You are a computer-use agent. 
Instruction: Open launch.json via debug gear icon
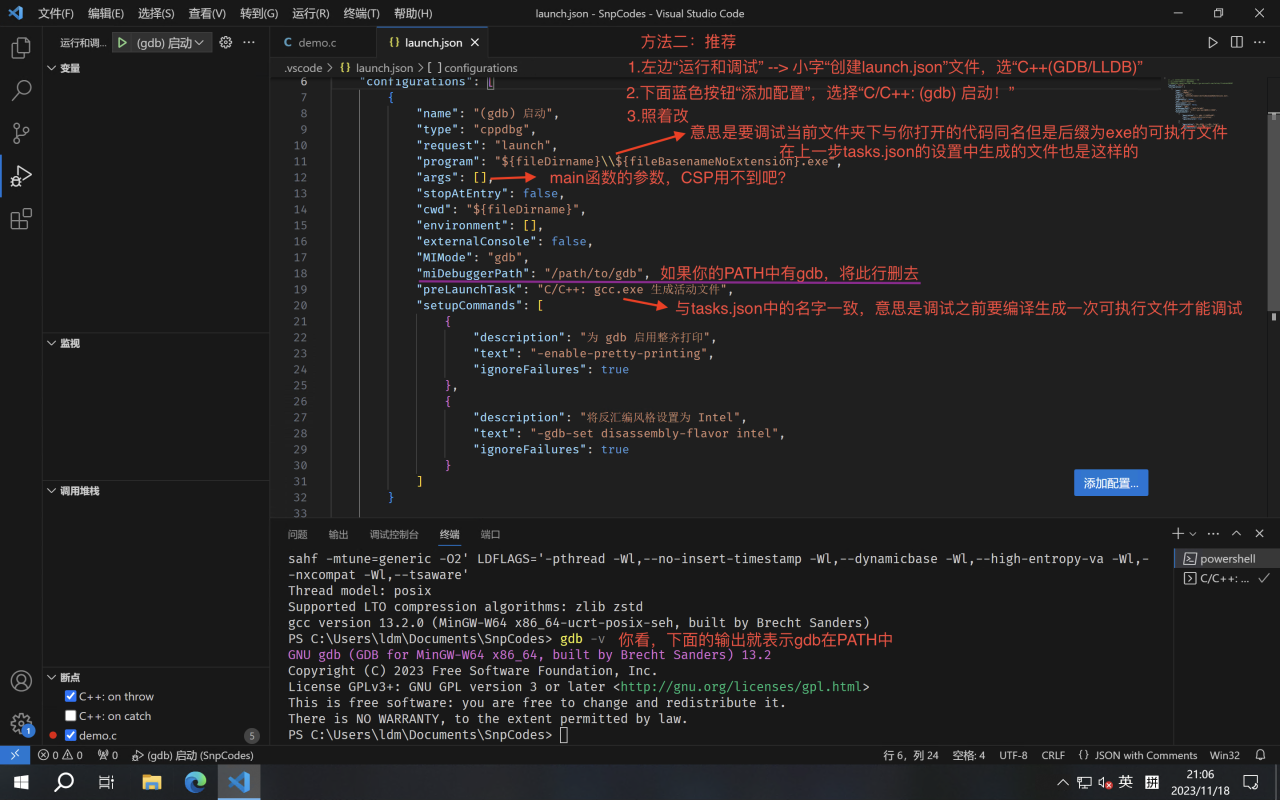point(226,43)
